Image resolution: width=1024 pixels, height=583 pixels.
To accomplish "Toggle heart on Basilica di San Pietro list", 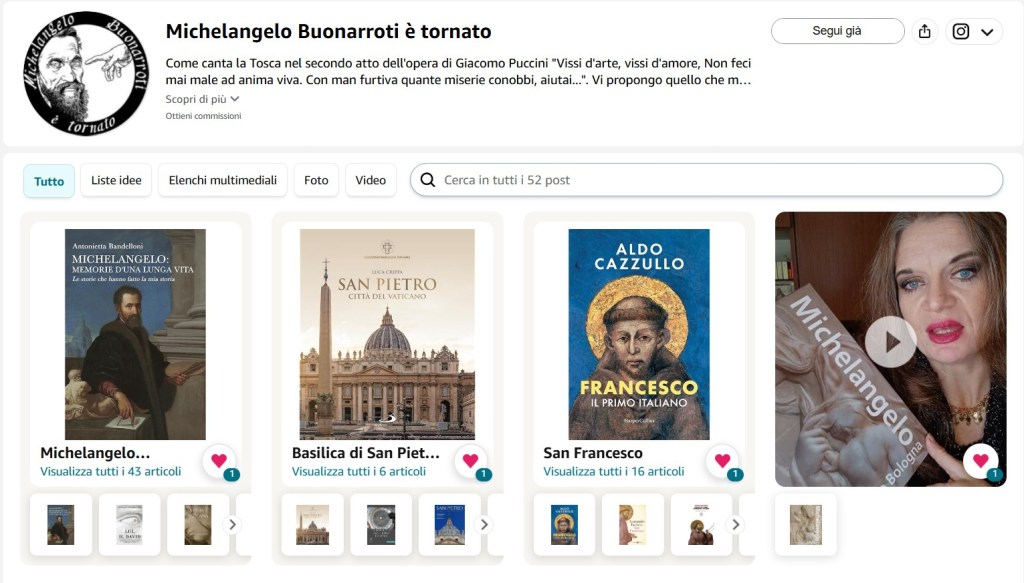I will point(471,461).
